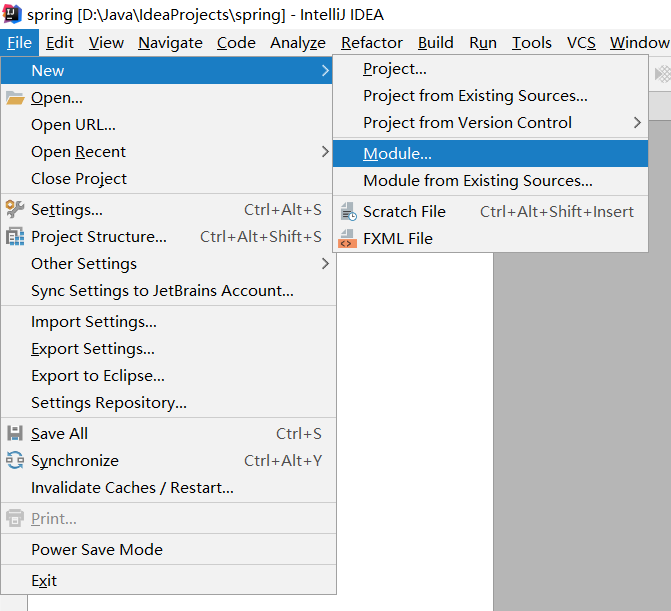Select Close Project
Viewport: 671px width, 611px height.
[x=79, y=179]
